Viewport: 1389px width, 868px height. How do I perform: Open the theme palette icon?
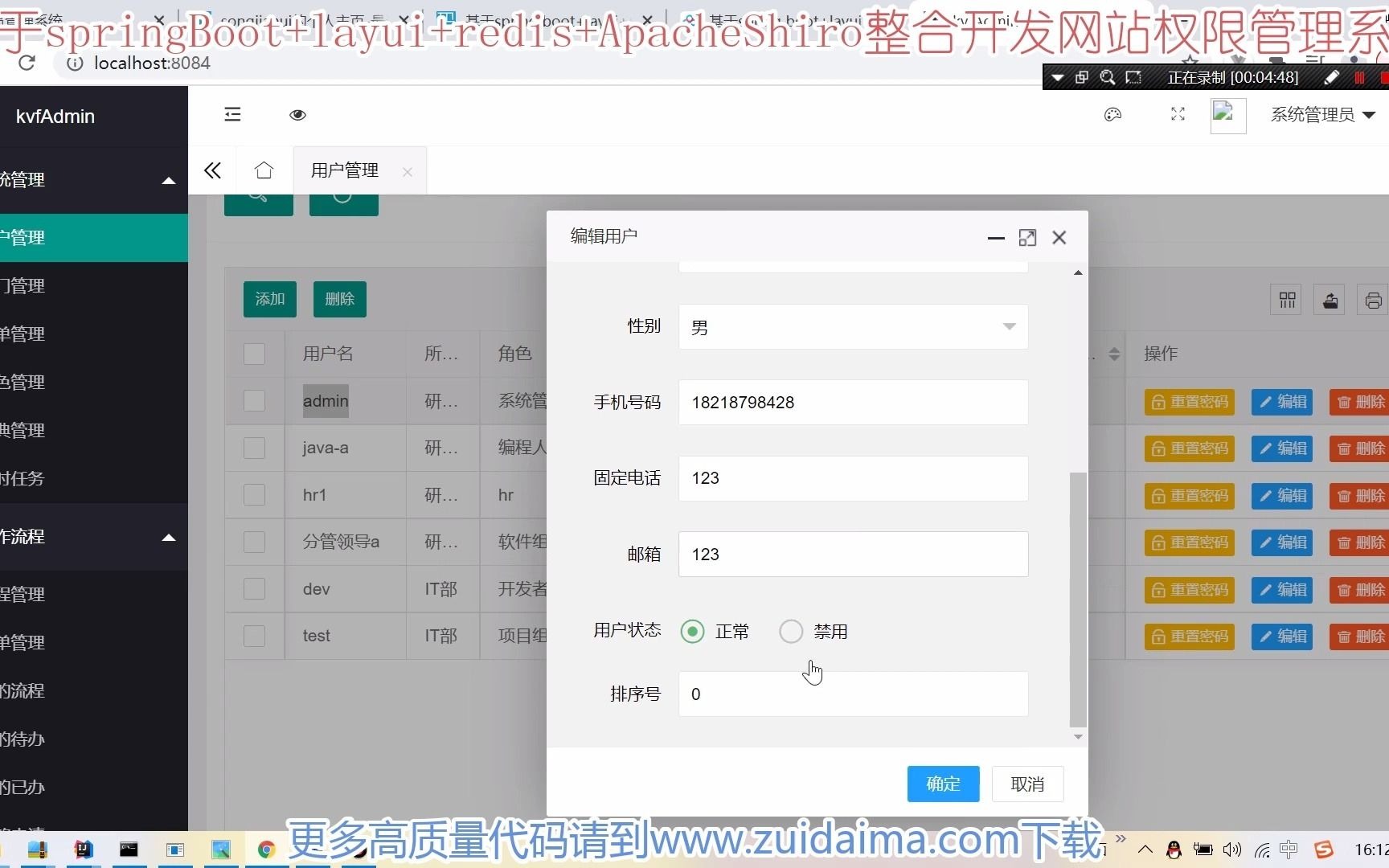point(1112,115)
